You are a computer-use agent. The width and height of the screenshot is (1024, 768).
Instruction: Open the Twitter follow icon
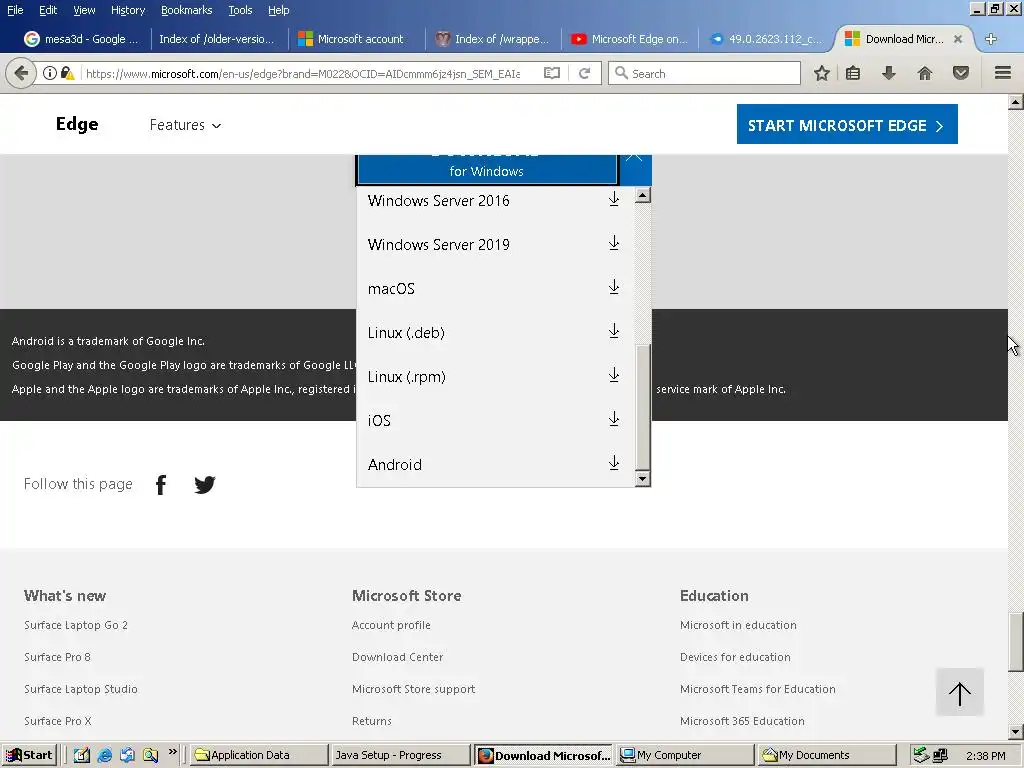(x=204, y=485)
